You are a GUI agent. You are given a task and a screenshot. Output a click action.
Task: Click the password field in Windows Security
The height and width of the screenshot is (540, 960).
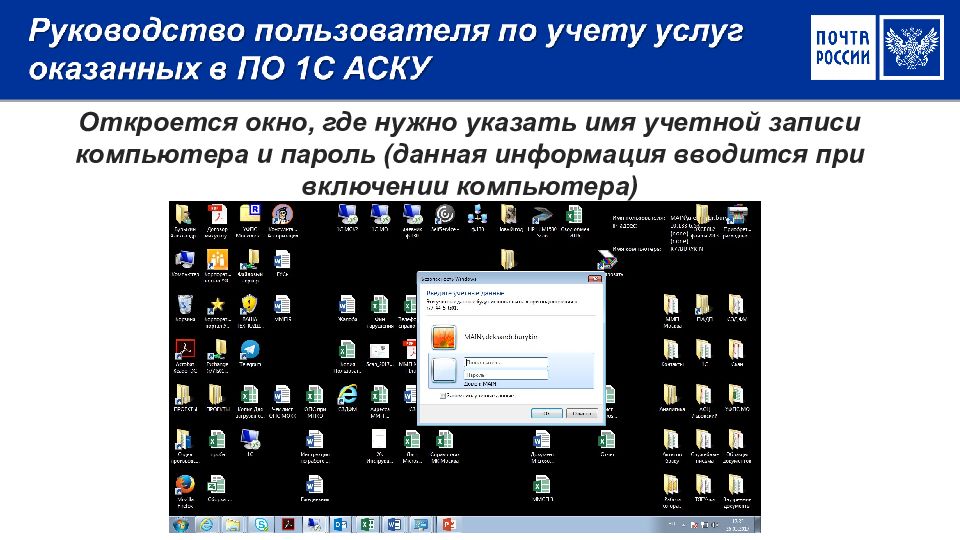pos(506,374)
